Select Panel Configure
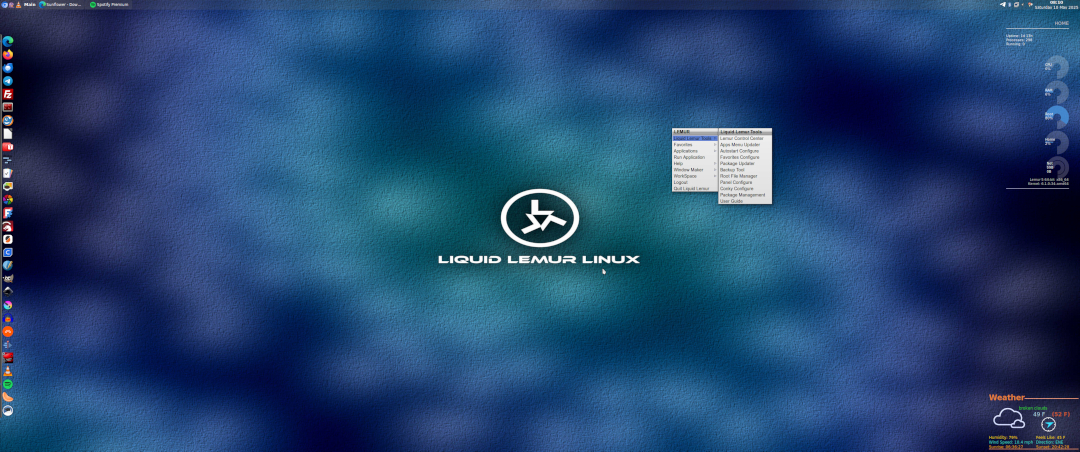Image resolution: width=1080 pixels, height=452 pixels. [745, 182]
